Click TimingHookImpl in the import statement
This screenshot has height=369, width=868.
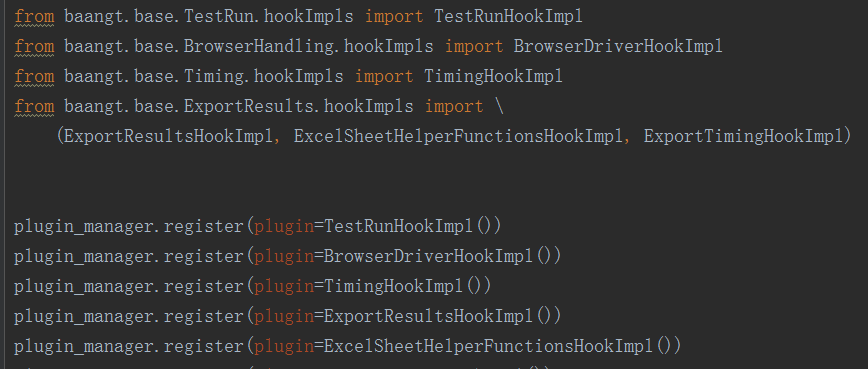493,76
